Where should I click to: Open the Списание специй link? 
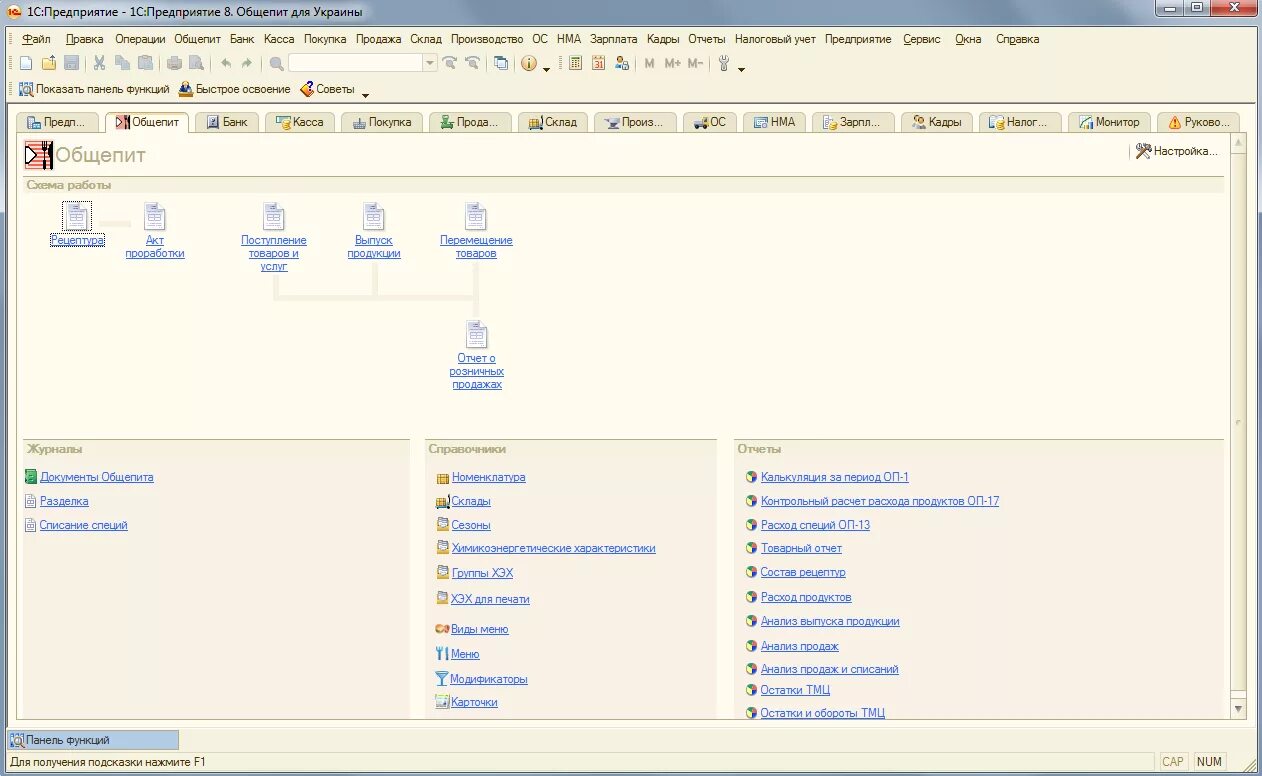point(84,525)
